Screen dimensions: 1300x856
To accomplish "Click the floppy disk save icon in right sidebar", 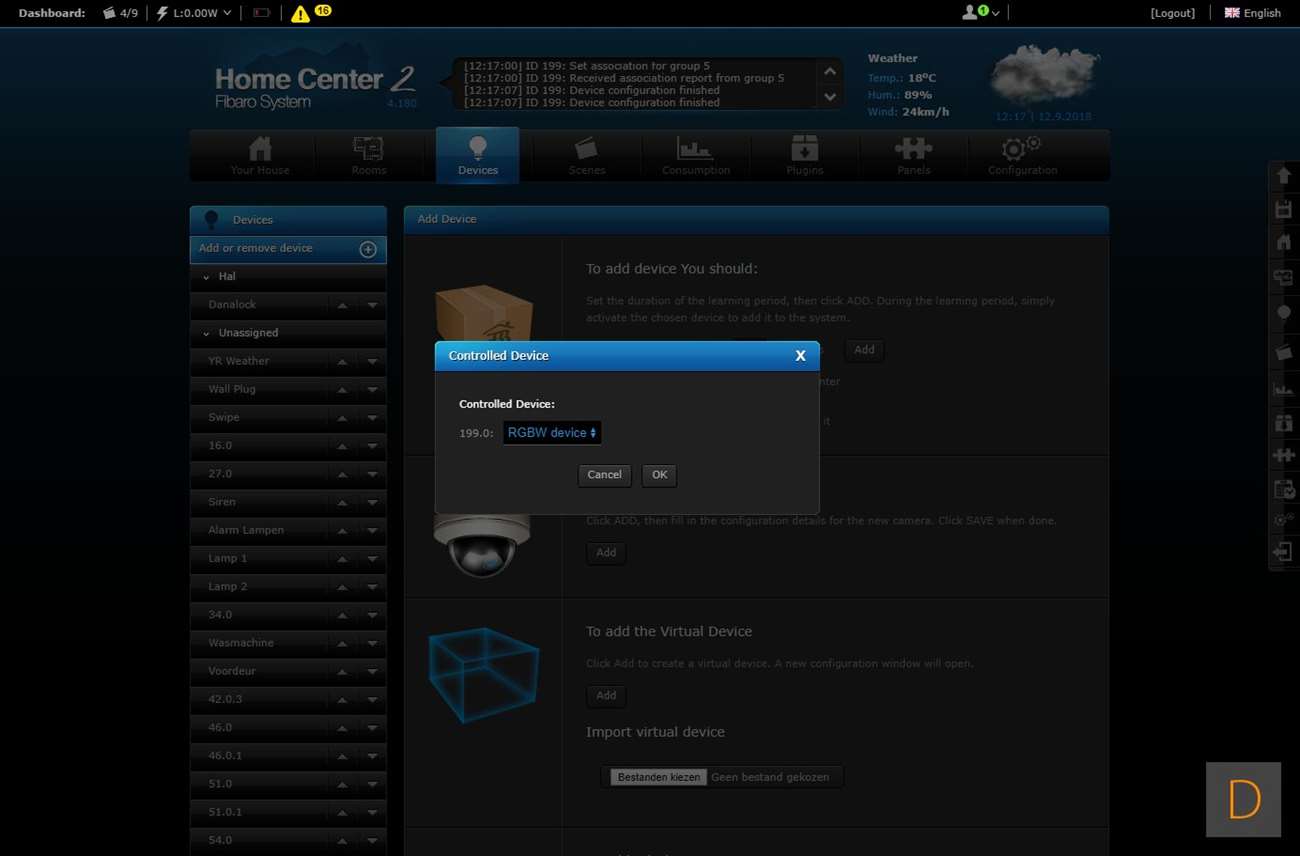I will [1284, 209].
